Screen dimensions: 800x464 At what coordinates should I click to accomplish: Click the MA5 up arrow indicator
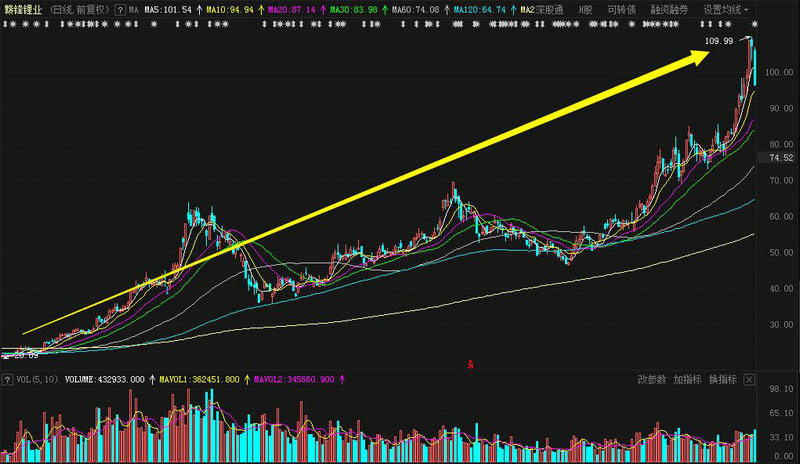click(x=197, y=9)
